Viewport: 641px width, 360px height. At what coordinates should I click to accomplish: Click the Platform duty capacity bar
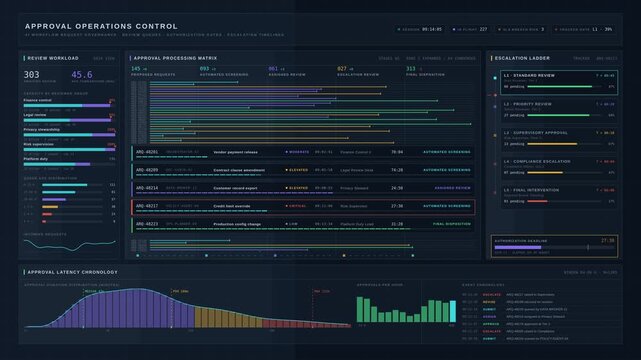point(69,164)
